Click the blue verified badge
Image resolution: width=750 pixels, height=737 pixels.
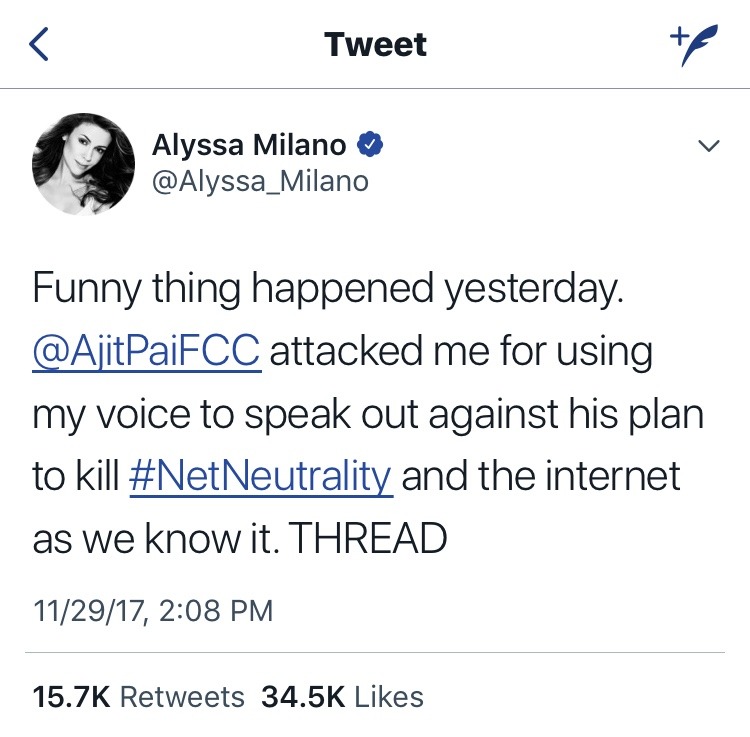371,146
